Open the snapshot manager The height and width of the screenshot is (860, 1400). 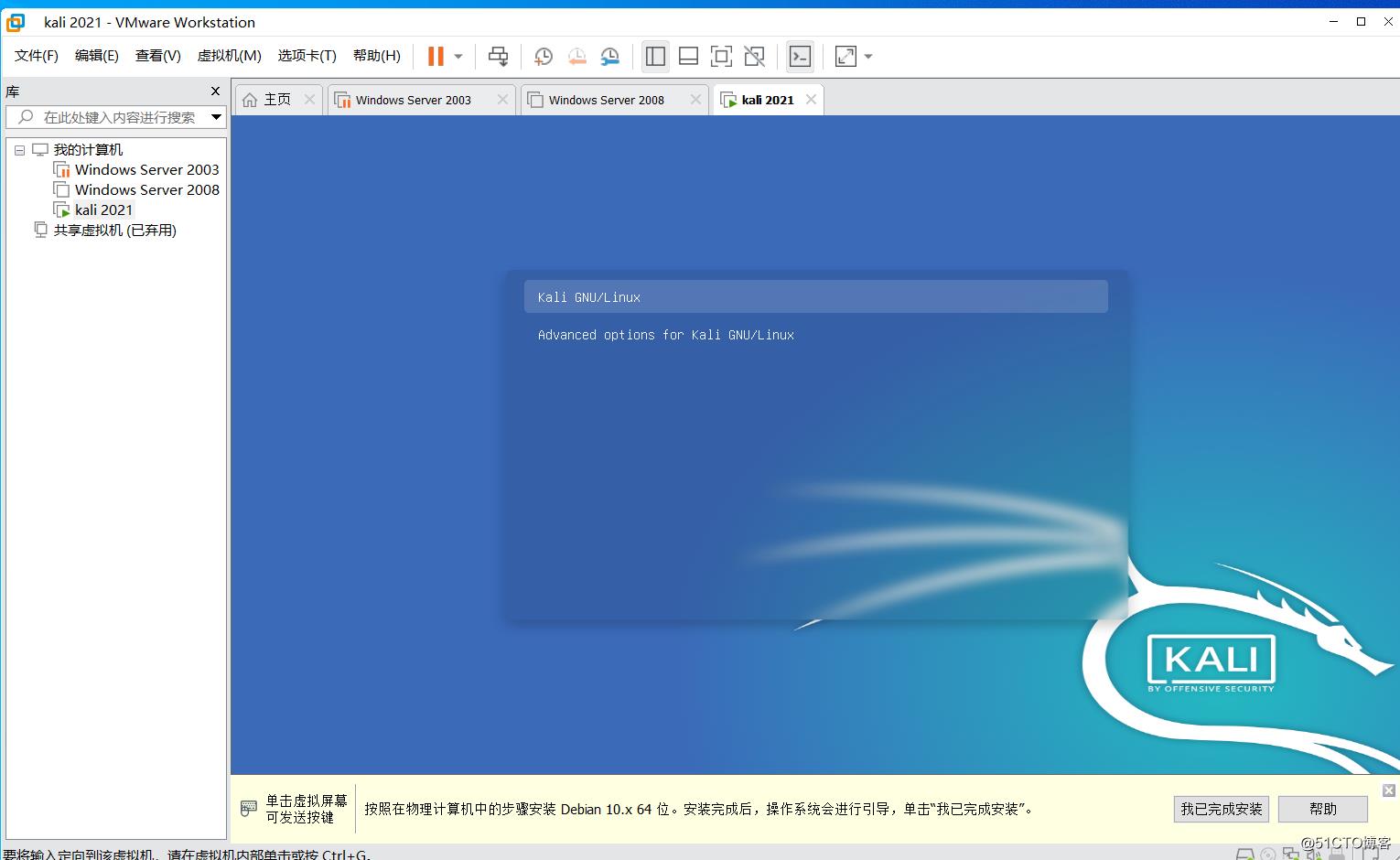(610, 57)
